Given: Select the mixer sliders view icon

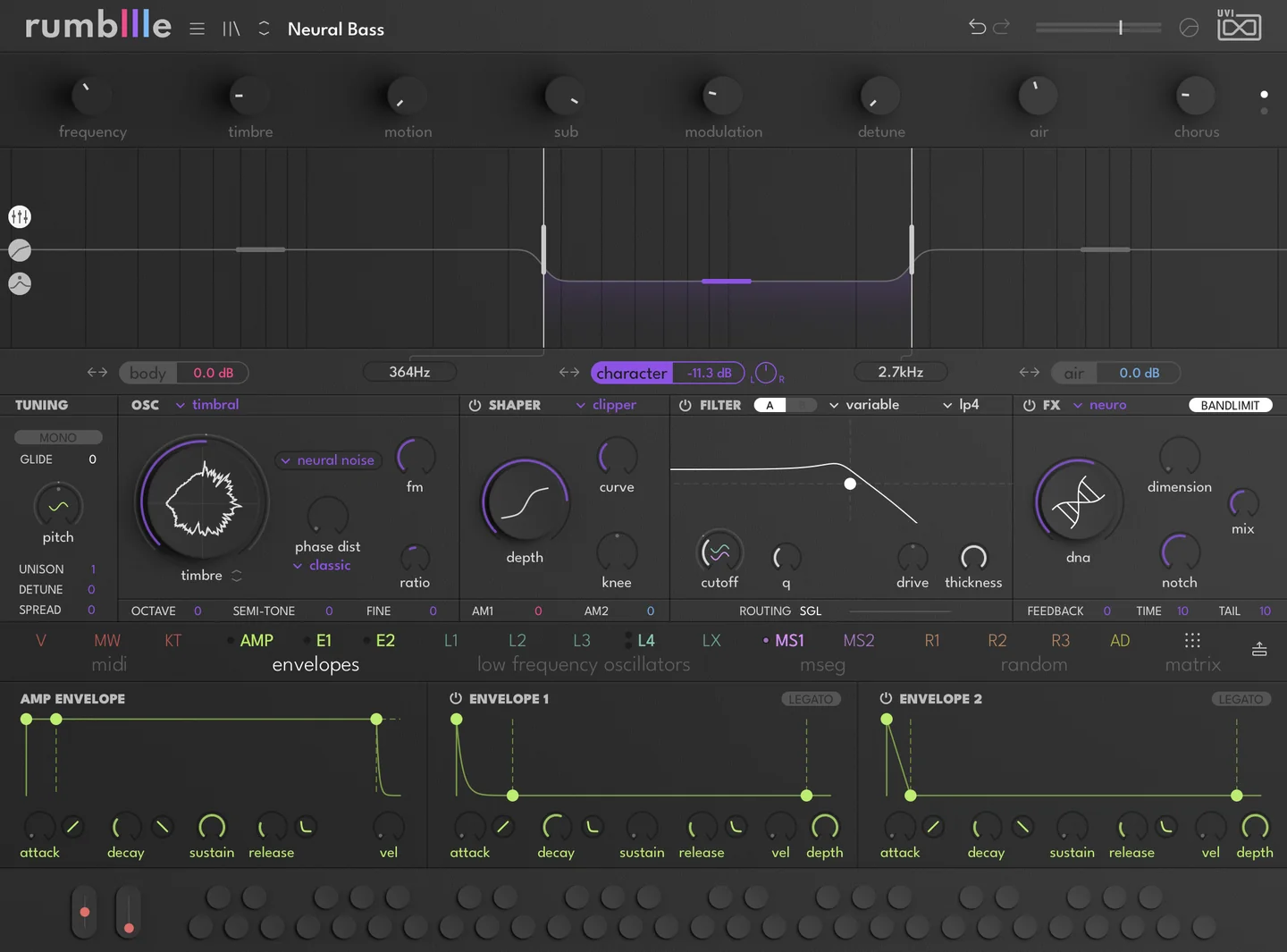Looking at the screenshot, I should (20, 216).
